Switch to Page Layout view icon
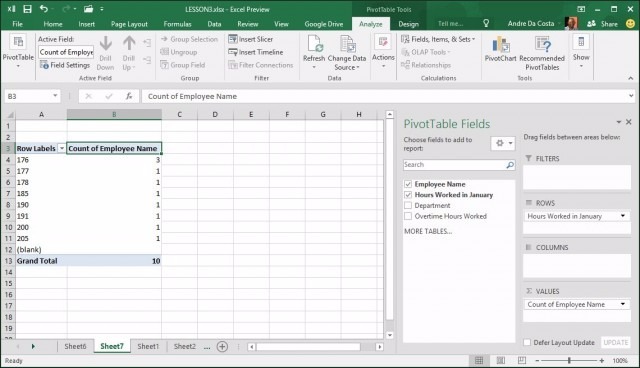This screenshot has width=640, height=368. point(500,360)
